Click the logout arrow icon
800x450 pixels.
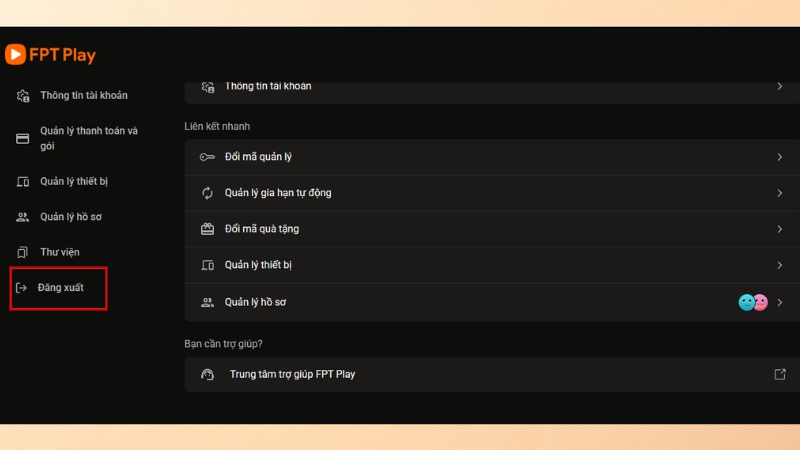tap(22, 288)
